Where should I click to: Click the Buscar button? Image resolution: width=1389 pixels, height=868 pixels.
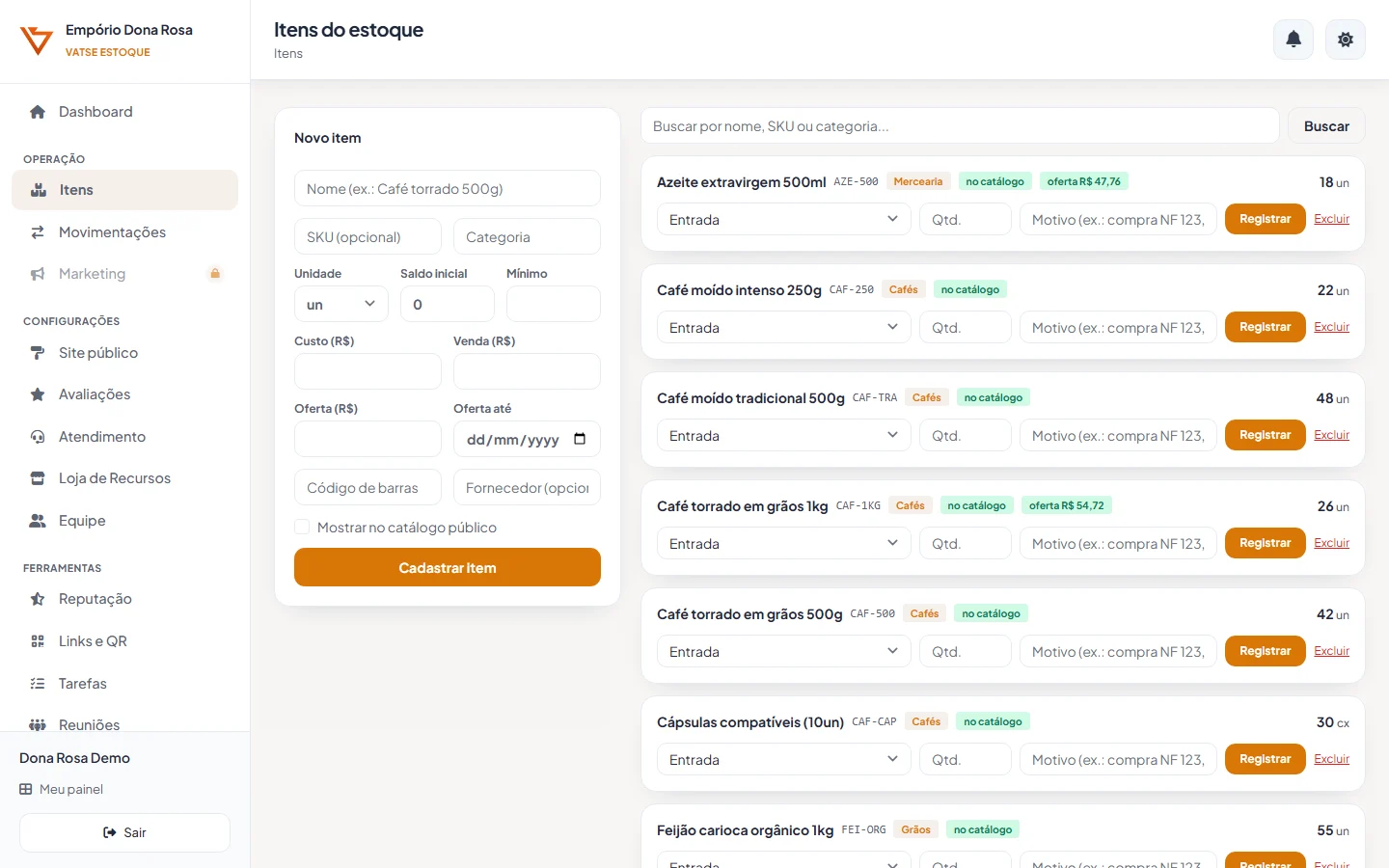[1326, 125]
